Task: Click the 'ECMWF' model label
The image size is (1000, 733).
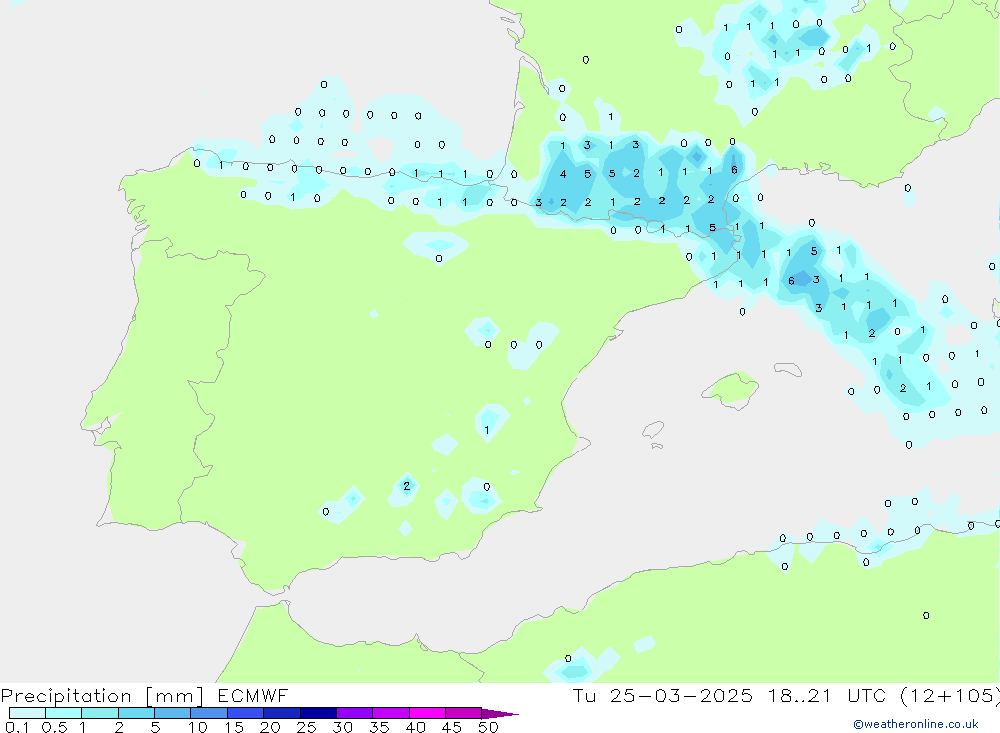Action: [x=253, y=695]
